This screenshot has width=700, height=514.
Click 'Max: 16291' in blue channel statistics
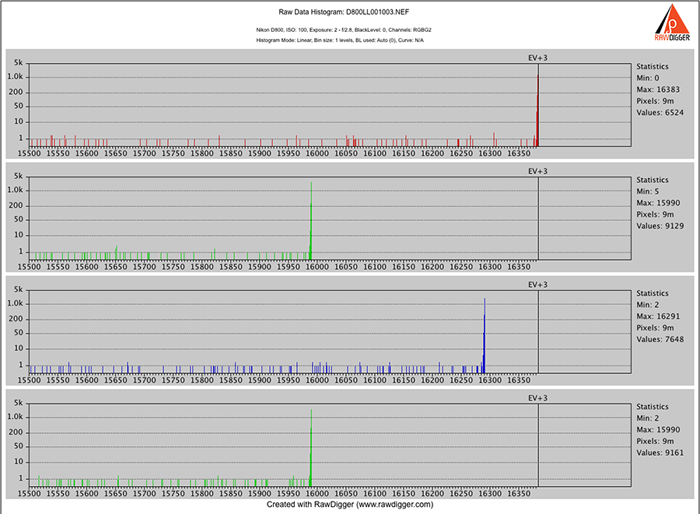point(658,316)
